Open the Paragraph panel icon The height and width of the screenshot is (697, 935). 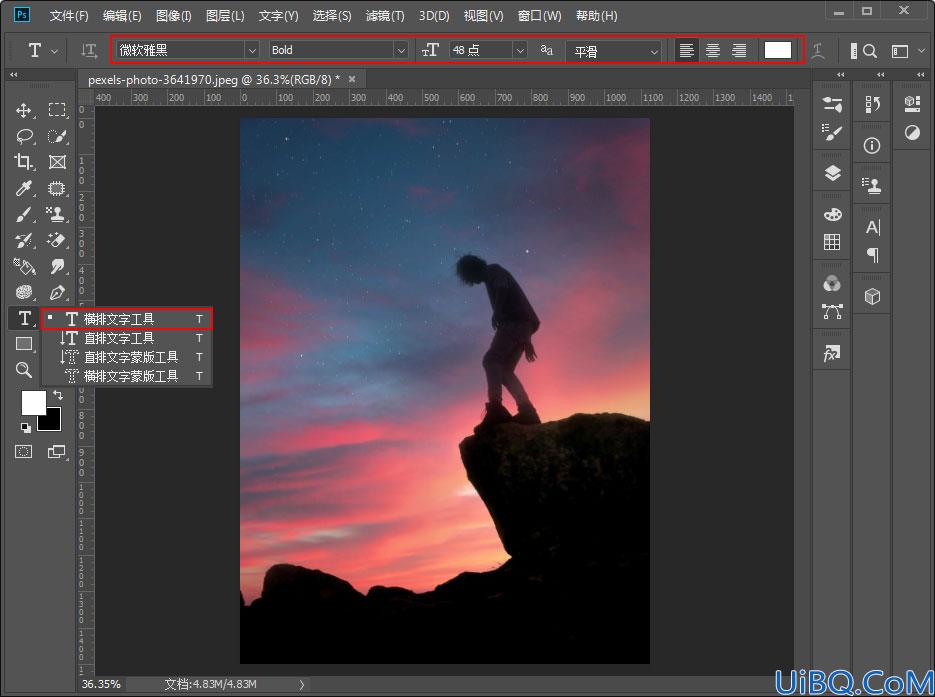[872, 256]
